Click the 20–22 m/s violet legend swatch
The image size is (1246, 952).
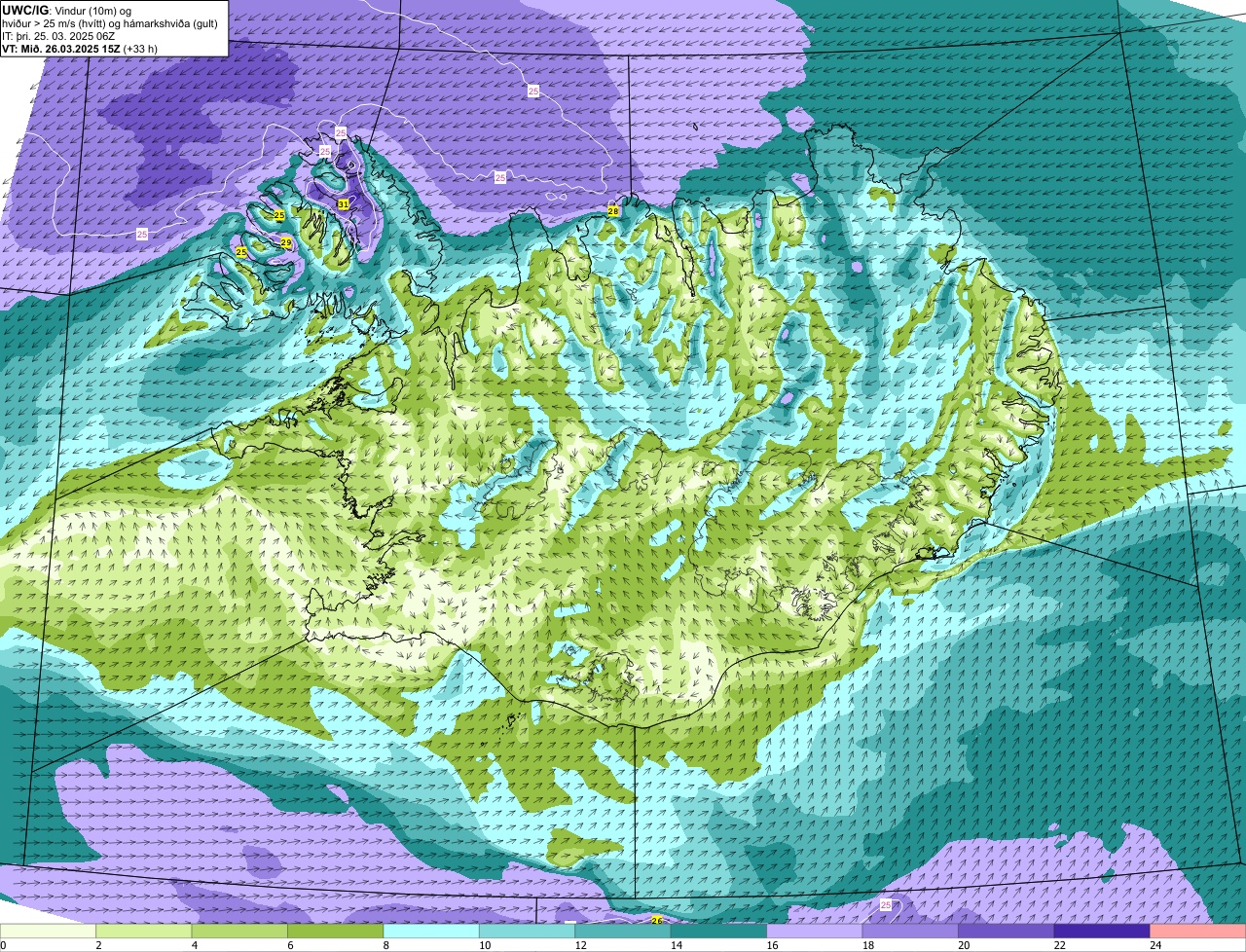click(x=1007, y=931)
